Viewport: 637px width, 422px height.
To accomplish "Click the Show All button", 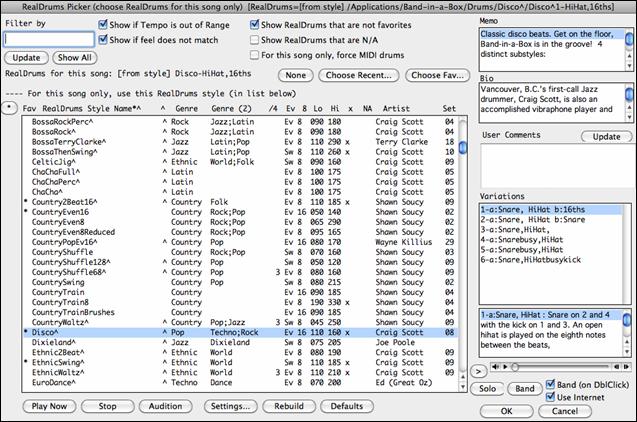I will click(75, 58).
